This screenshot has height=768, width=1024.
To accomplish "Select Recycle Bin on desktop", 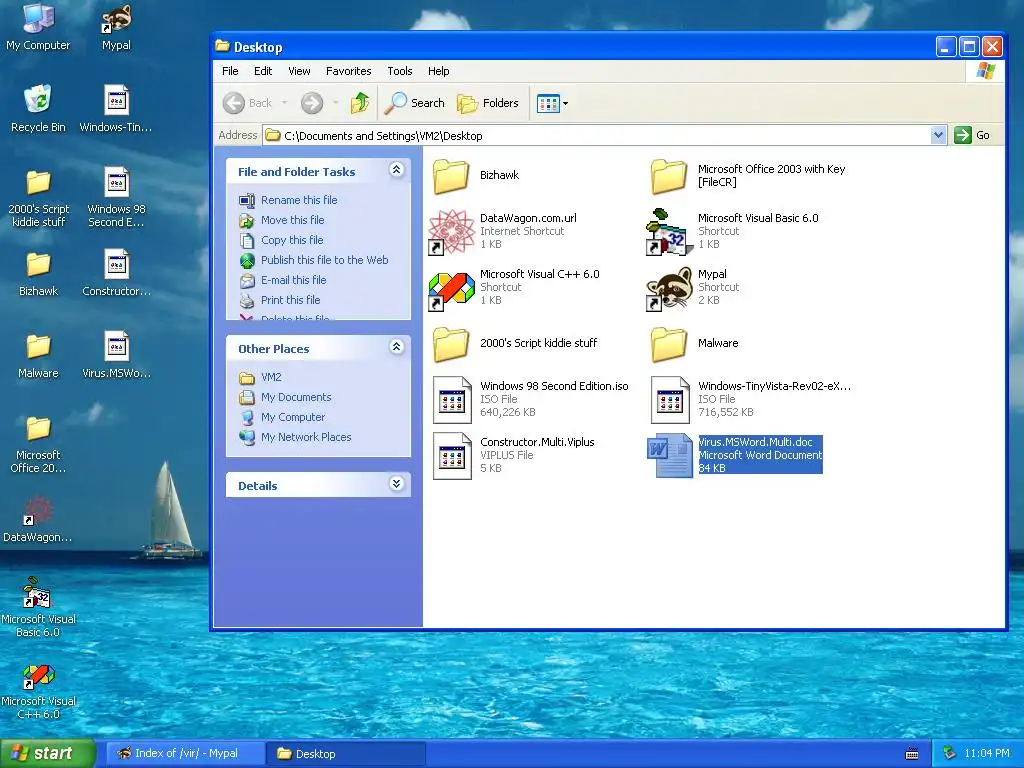I will (x=38, y=108).
